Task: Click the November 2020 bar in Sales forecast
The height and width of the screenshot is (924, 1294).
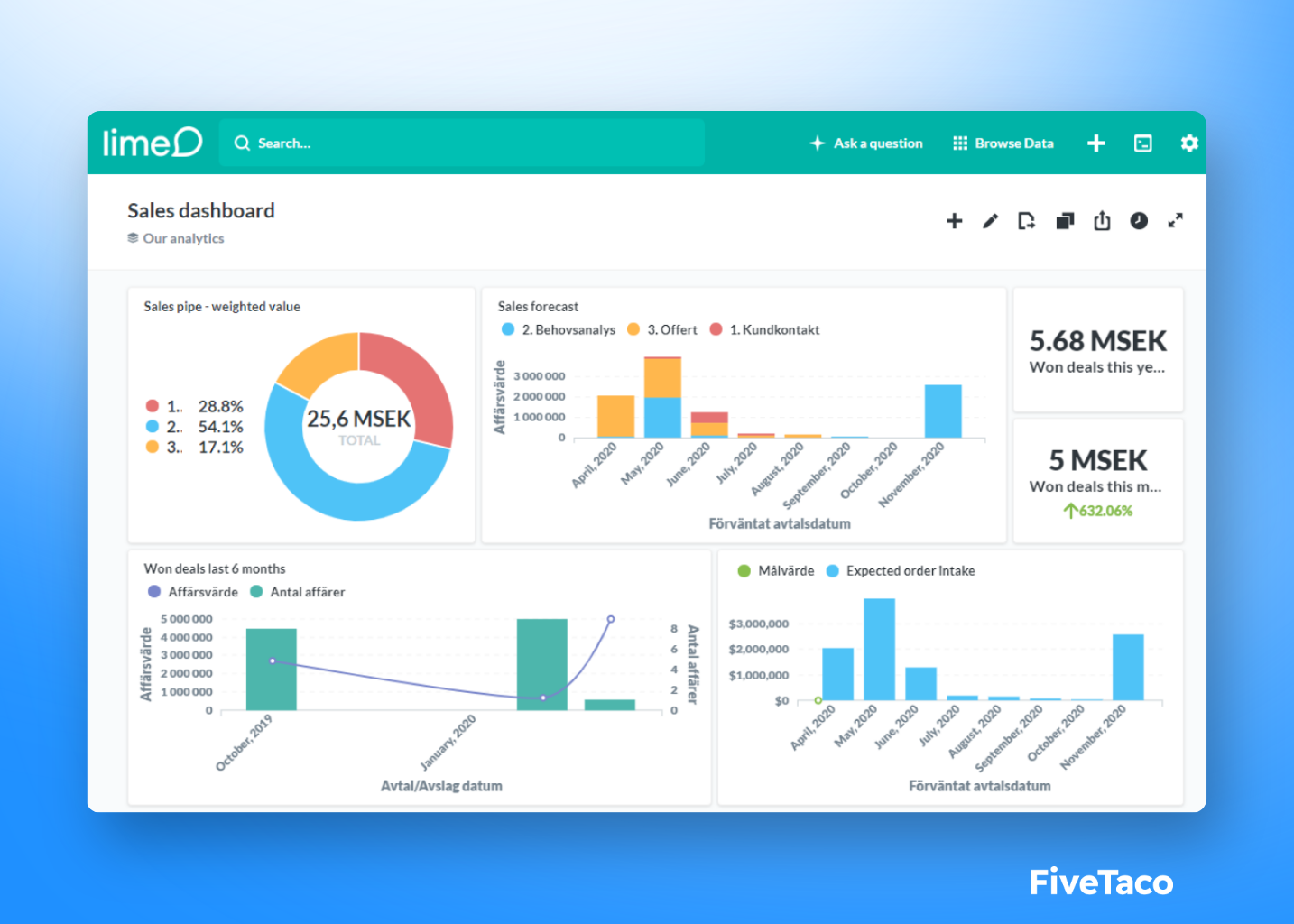Action: [943, 411]
